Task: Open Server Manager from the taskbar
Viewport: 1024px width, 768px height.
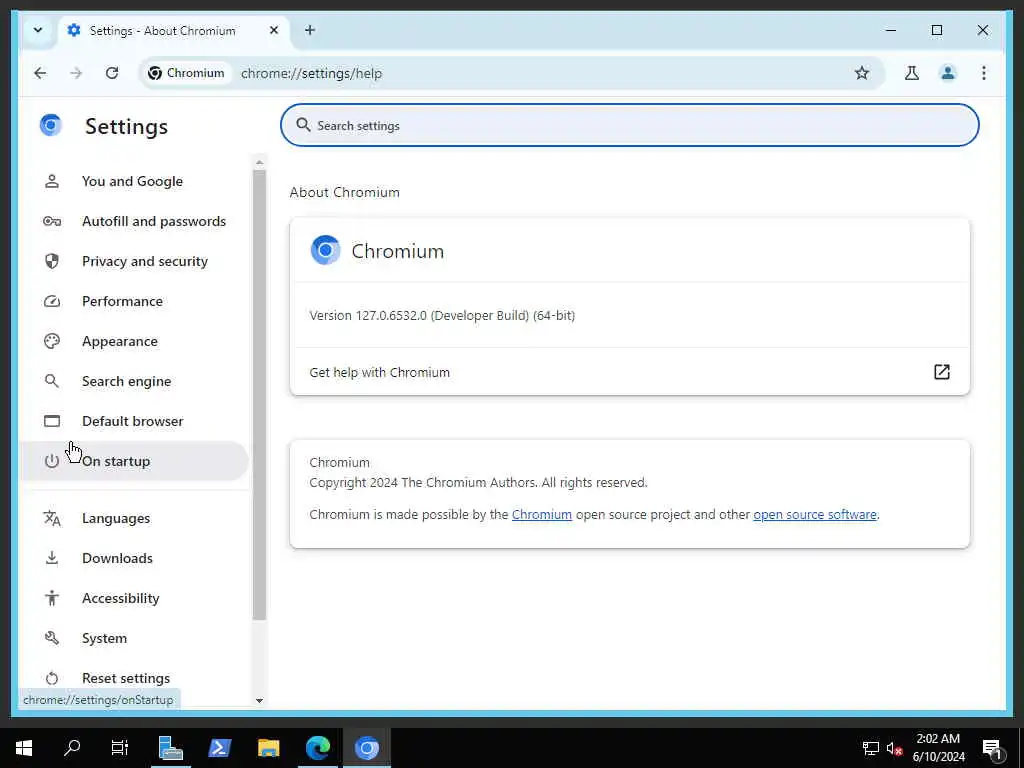Action: coord(170,748)
